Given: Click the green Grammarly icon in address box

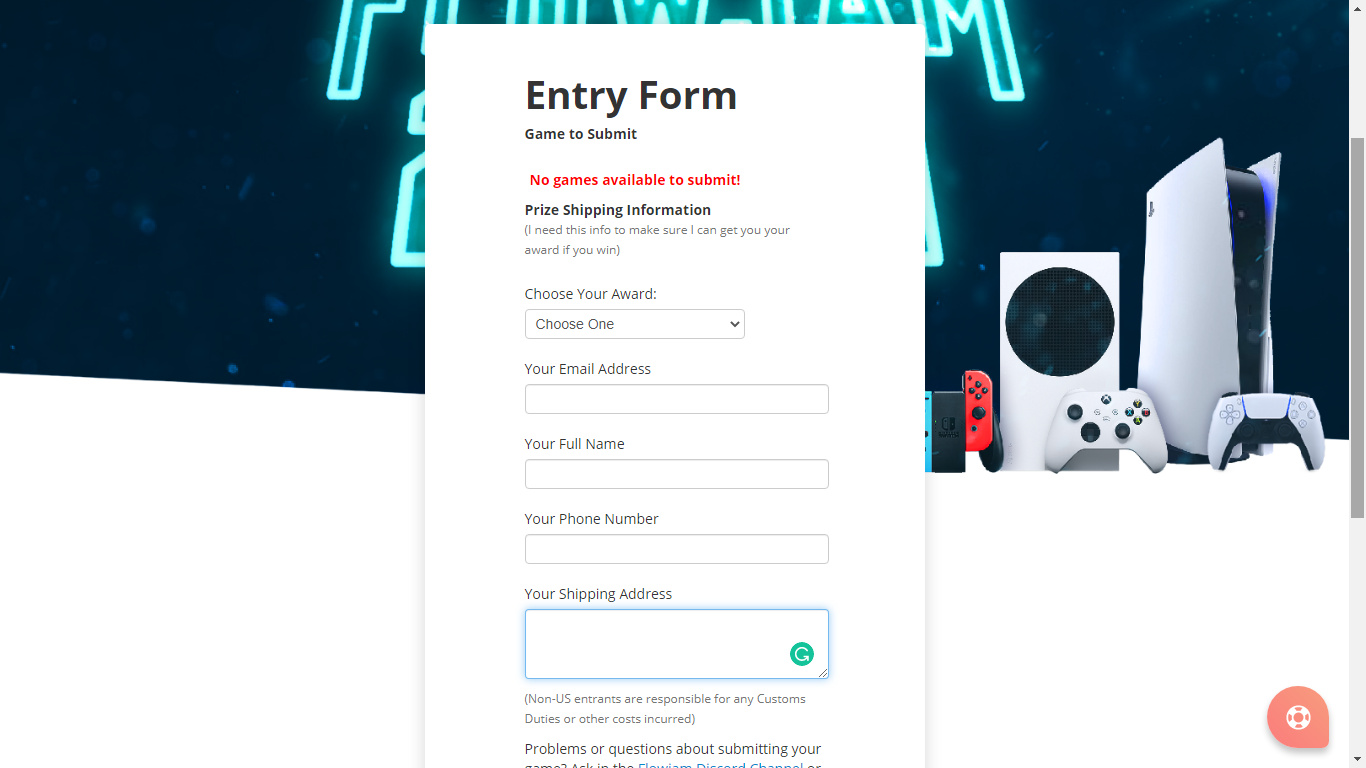Looking at the screenshot, I should coord(802,654).
